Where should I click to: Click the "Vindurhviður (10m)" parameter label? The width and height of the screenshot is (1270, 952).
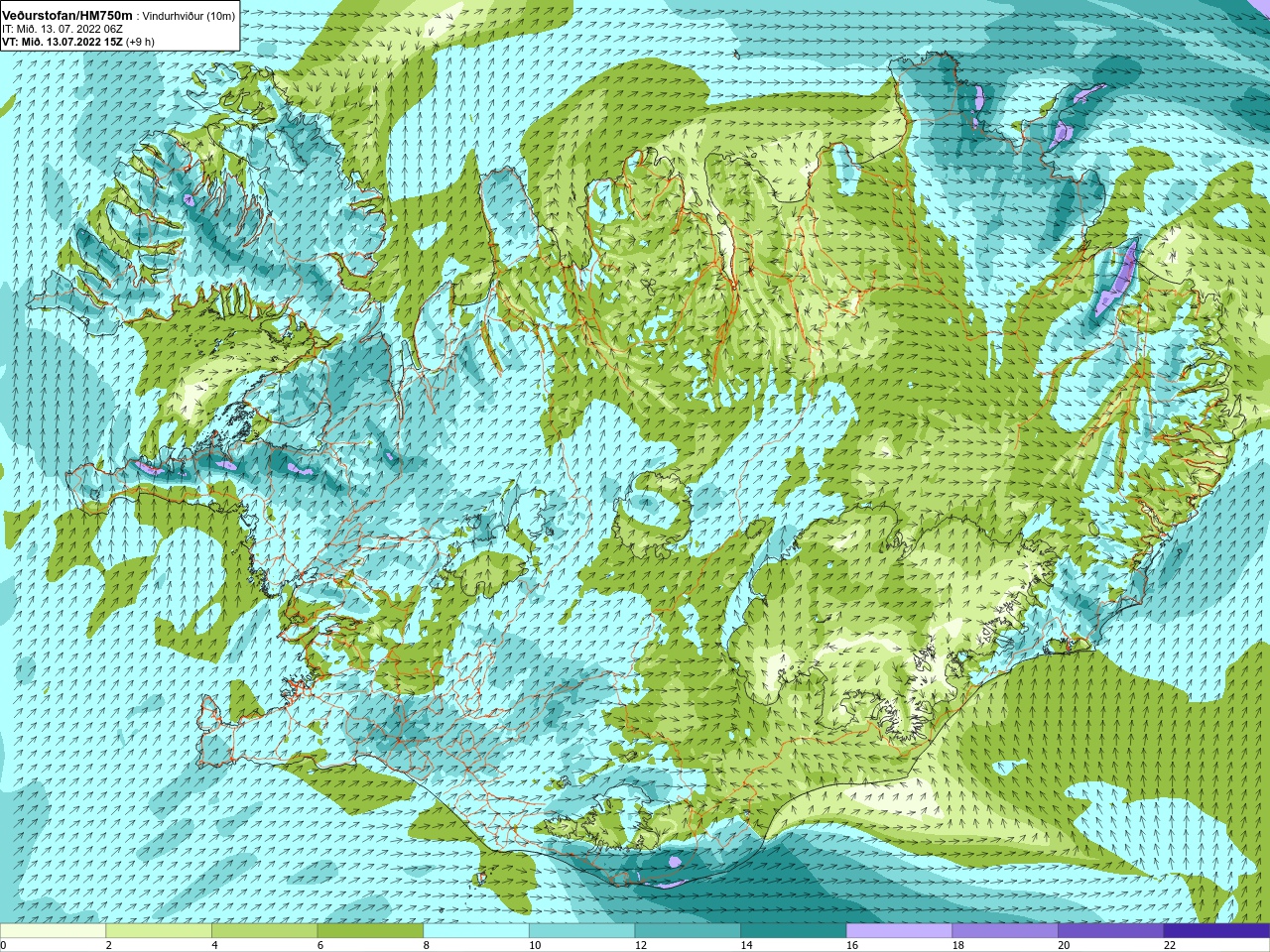pyautogui.click(x=190, y=16)
